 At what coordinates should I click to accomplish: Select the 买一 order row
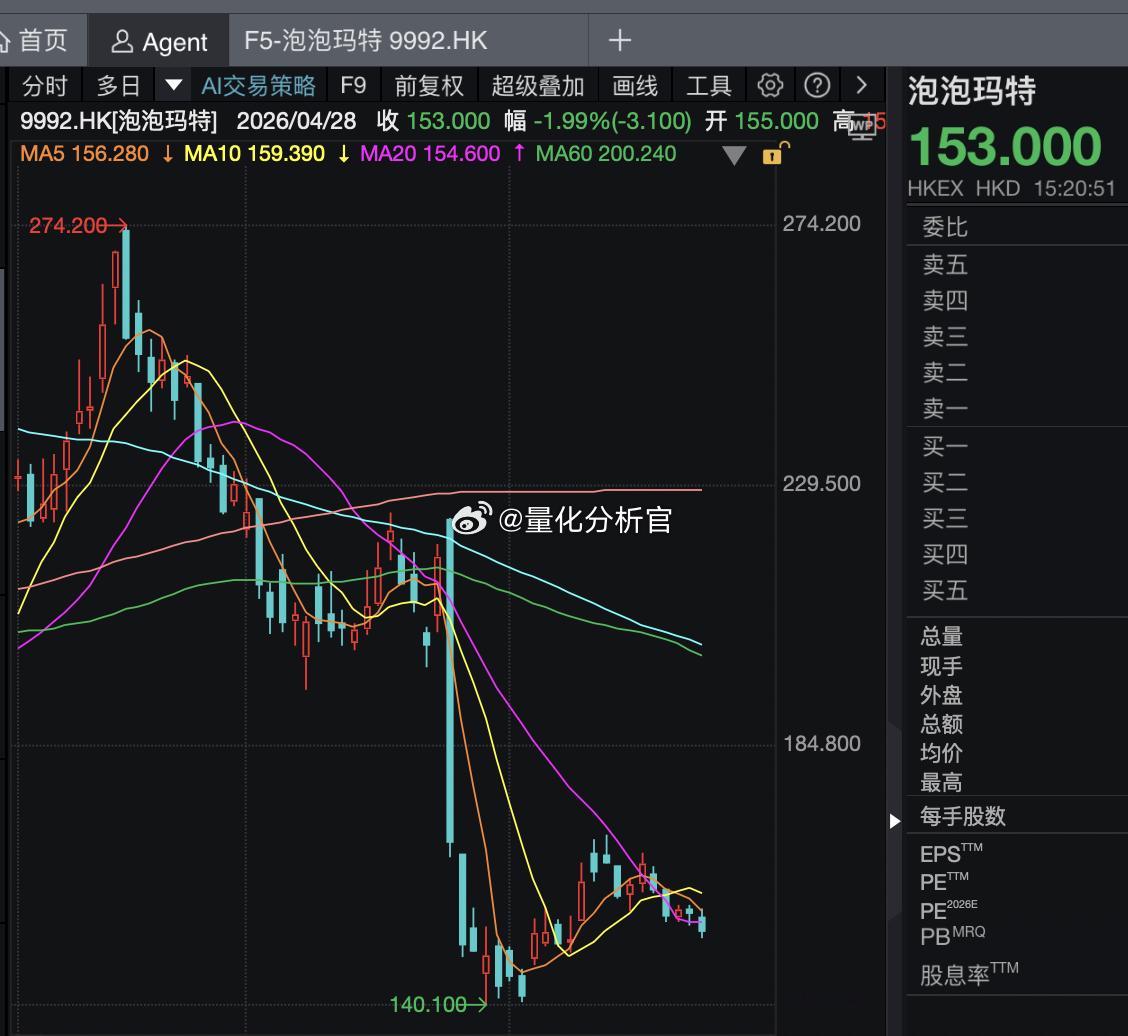[1017, 446]
